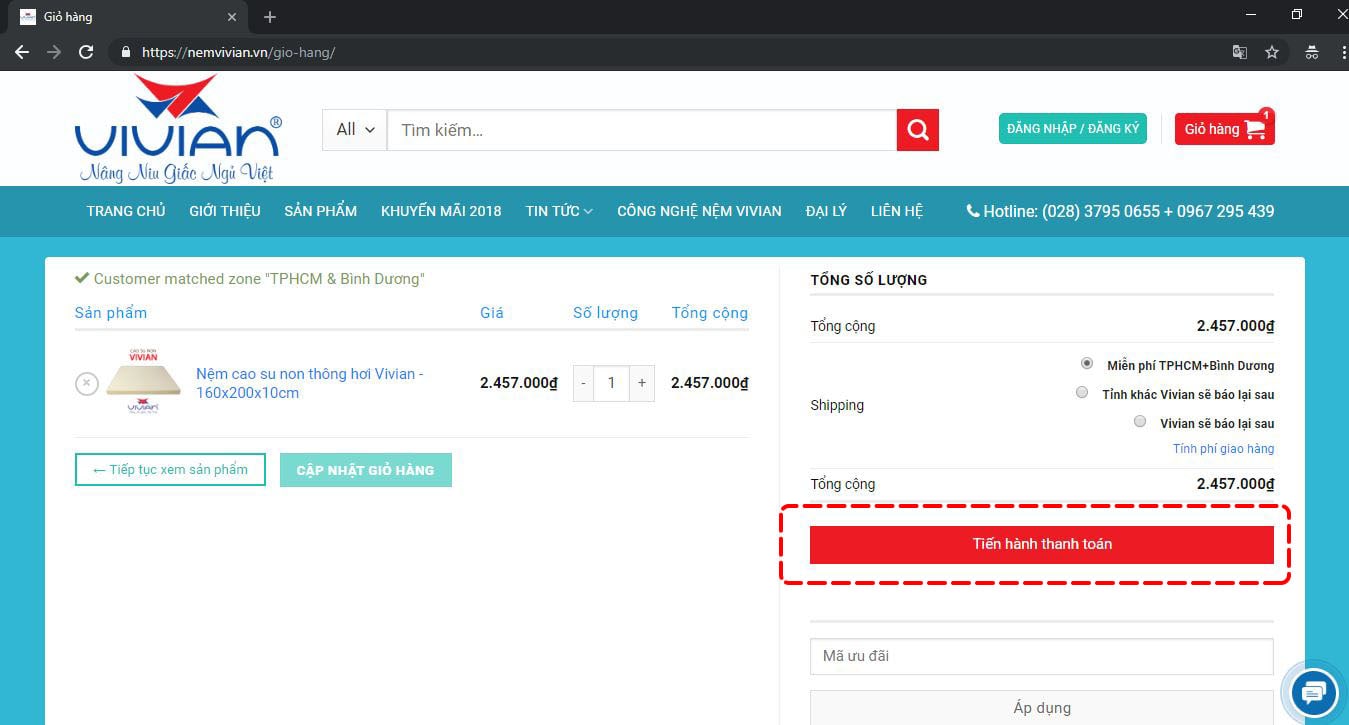This screenshot has height=725, width=1349.
Task: Open a new browser tab
Action: 269,17
